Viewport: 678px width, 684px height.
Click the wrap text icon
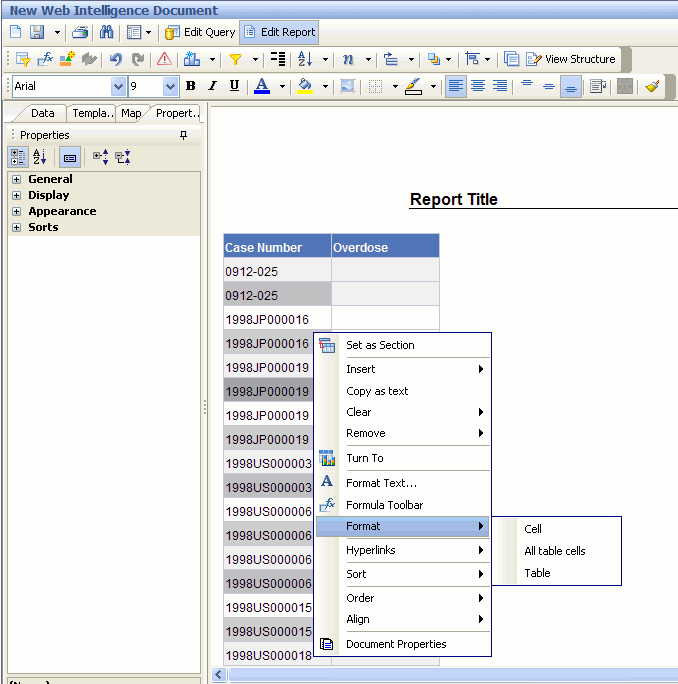(598, 86)
